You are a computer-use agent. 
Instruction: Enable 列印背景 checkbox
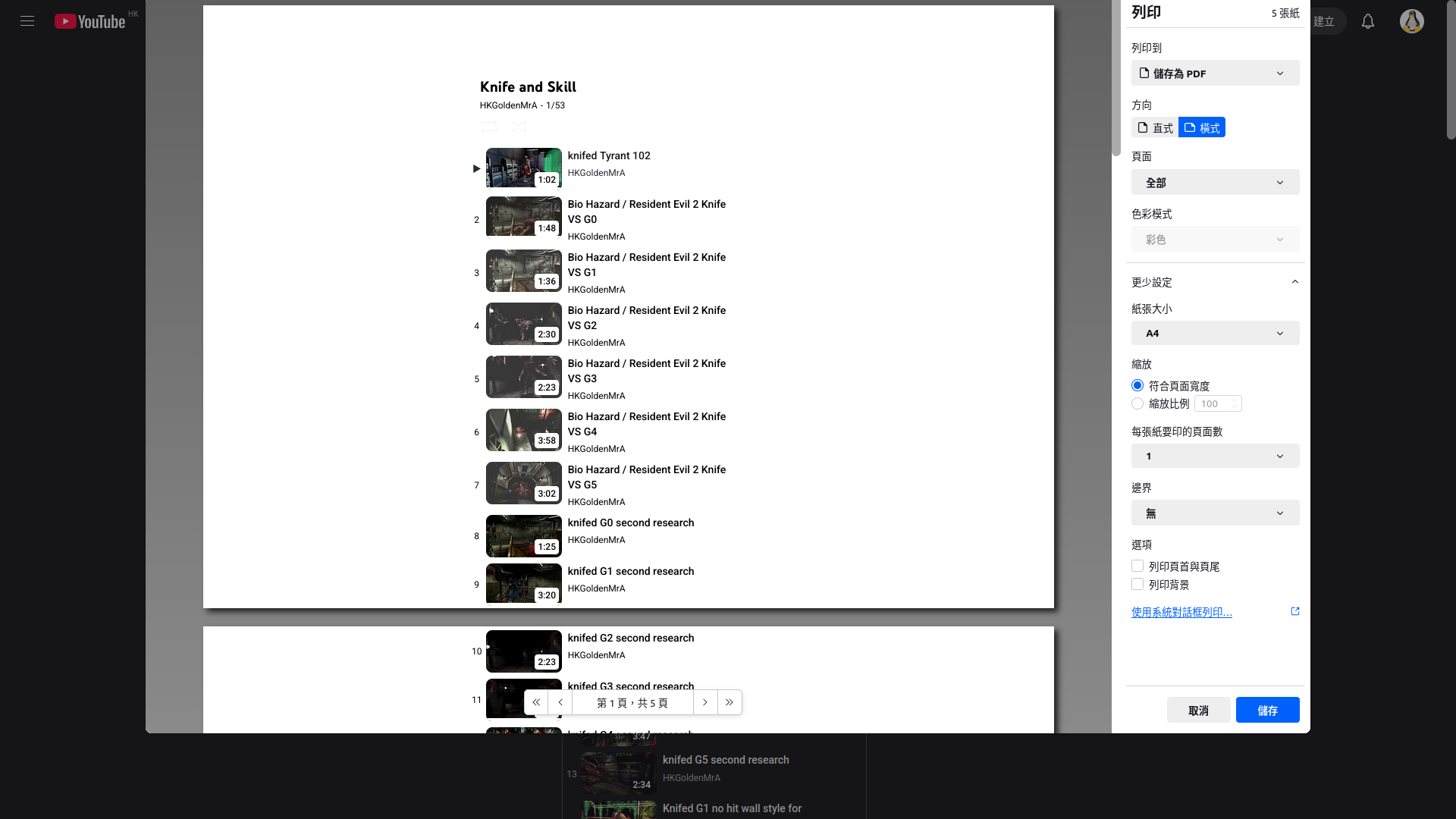point(1137,584)
